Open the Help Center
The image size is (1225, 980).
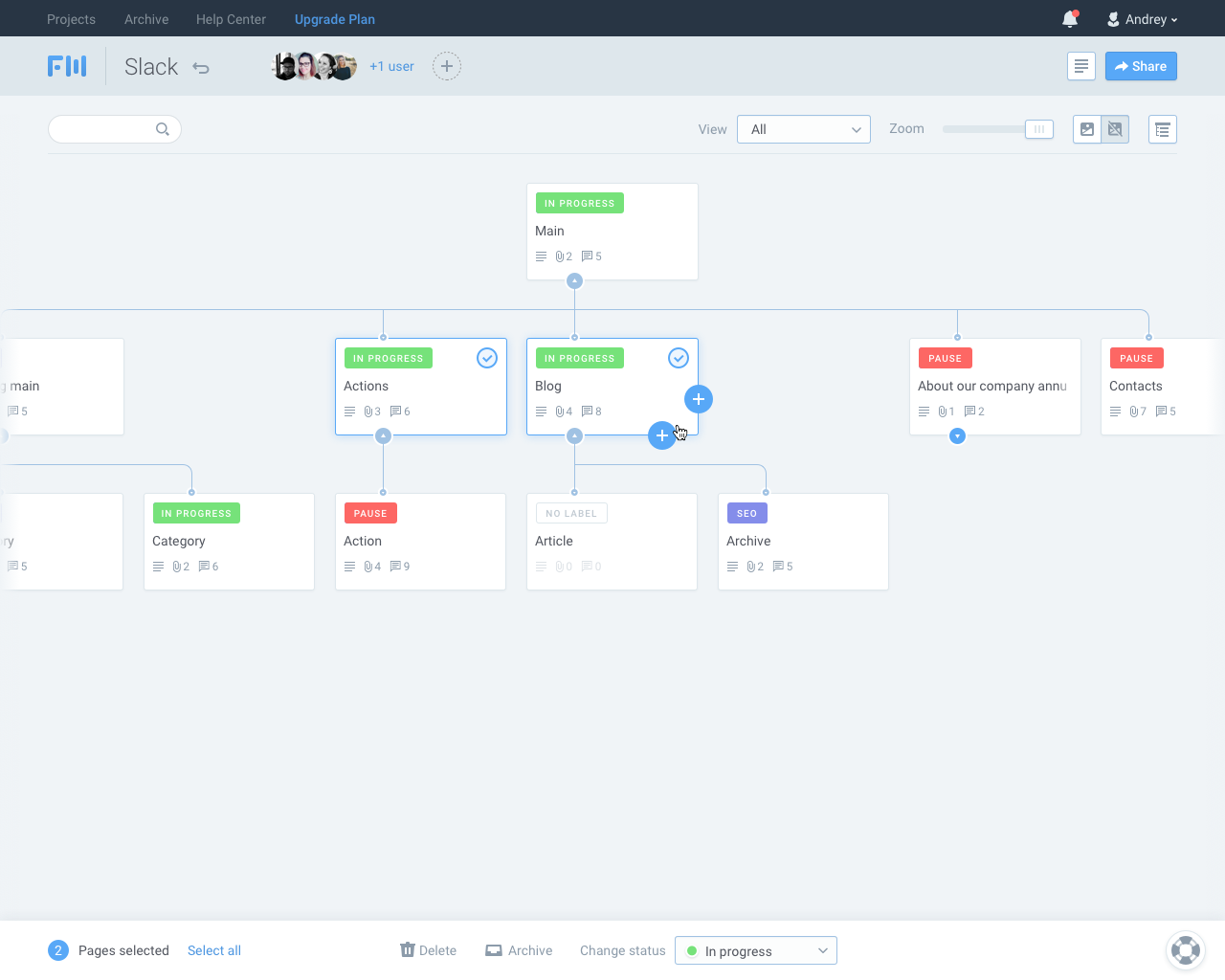231,19
